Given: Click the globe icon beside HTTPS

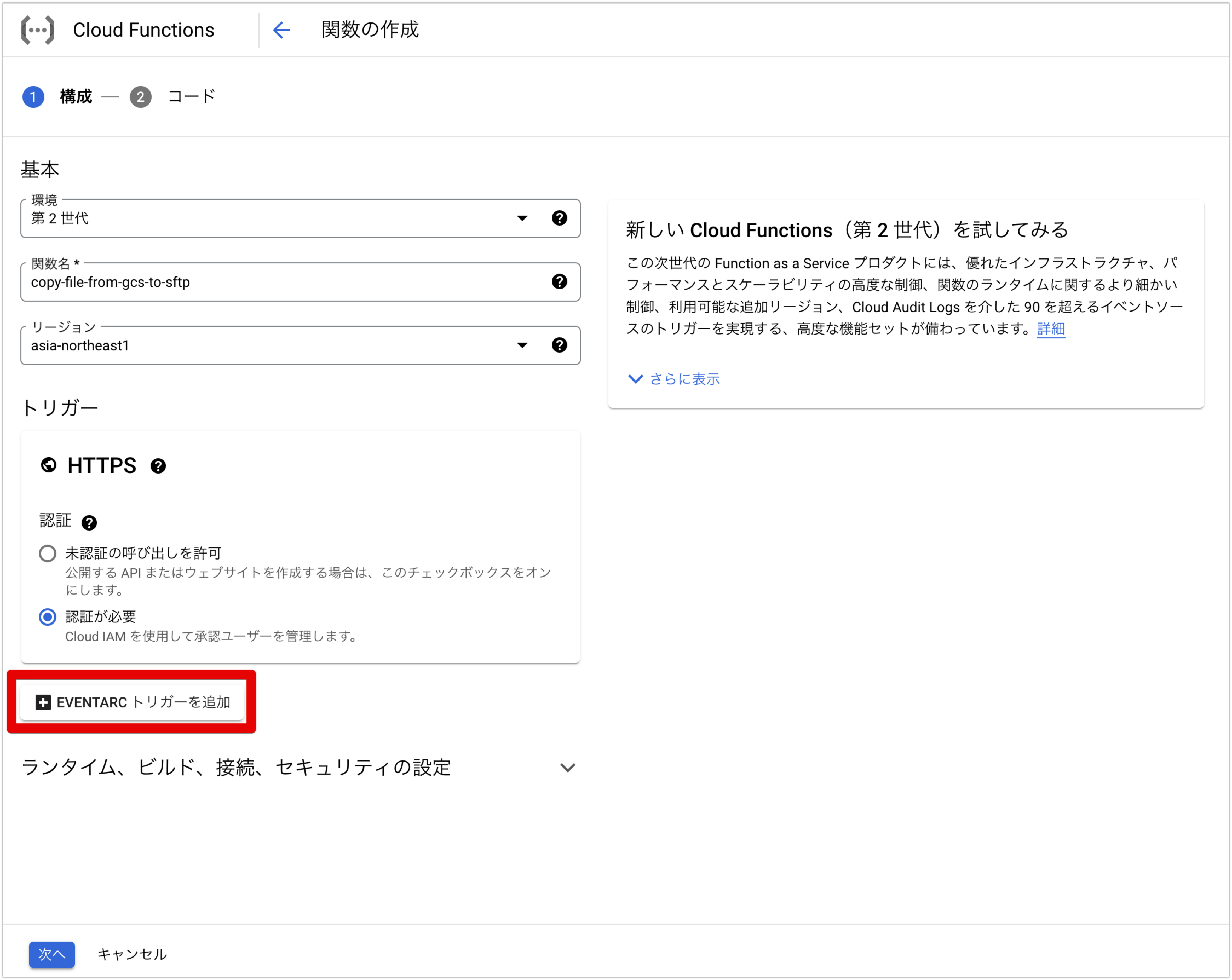Looking at the screenshot, I should pyautogui.click(x=48, y=465).
